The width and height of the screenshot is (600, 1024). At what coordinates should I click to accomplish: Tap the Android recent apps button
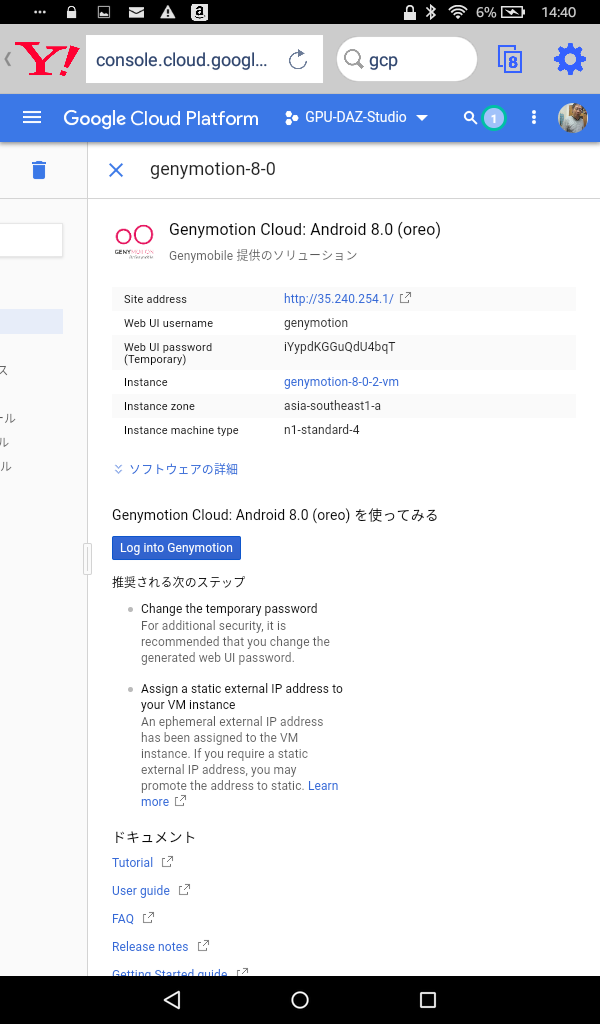tap(428, 999)
